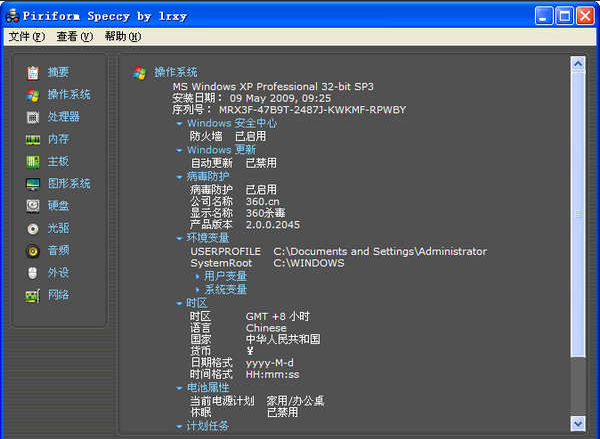Screen dimensions: 600x439
Task: Collapse the 时区 section
Action: click(x=179, y=303)
